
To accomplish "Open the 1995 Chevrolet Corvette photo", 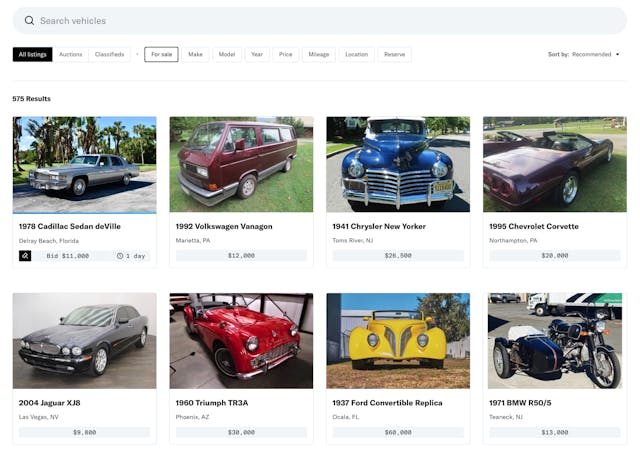I will tap(555, 164).
